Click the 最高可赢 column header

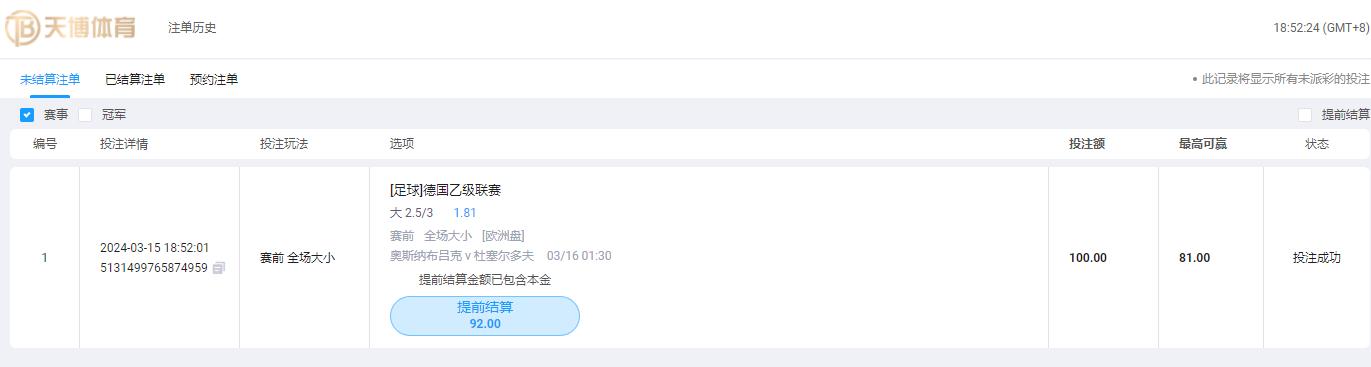pos(1203,144)
